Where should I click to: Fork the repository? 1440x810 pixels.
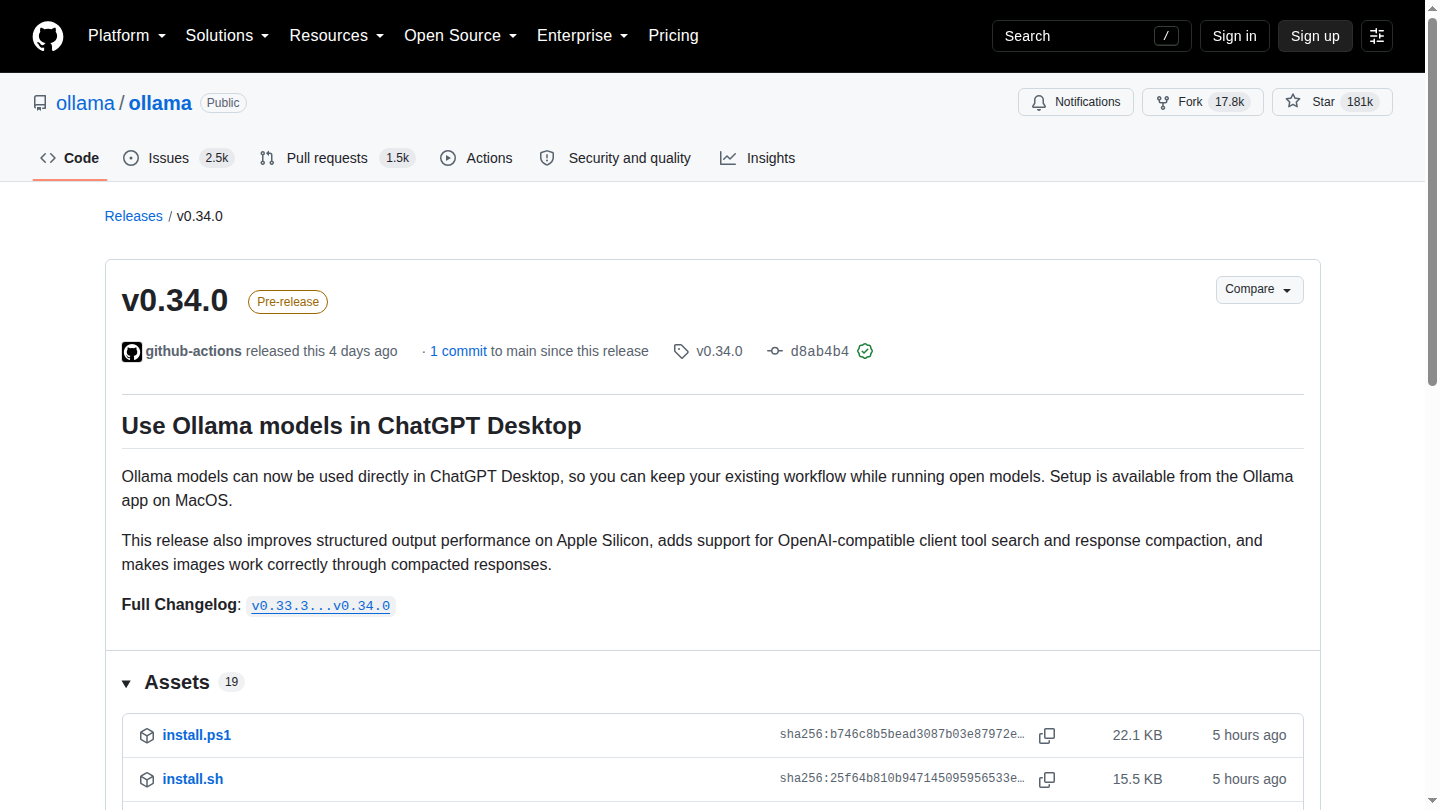point(1203,102)
